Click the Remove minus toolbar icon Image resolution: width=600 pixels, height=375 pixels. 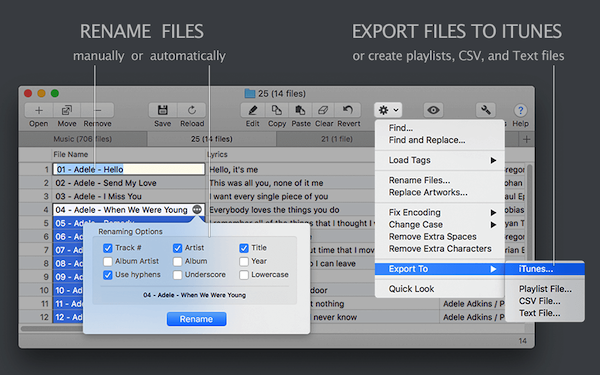point(97,111)
